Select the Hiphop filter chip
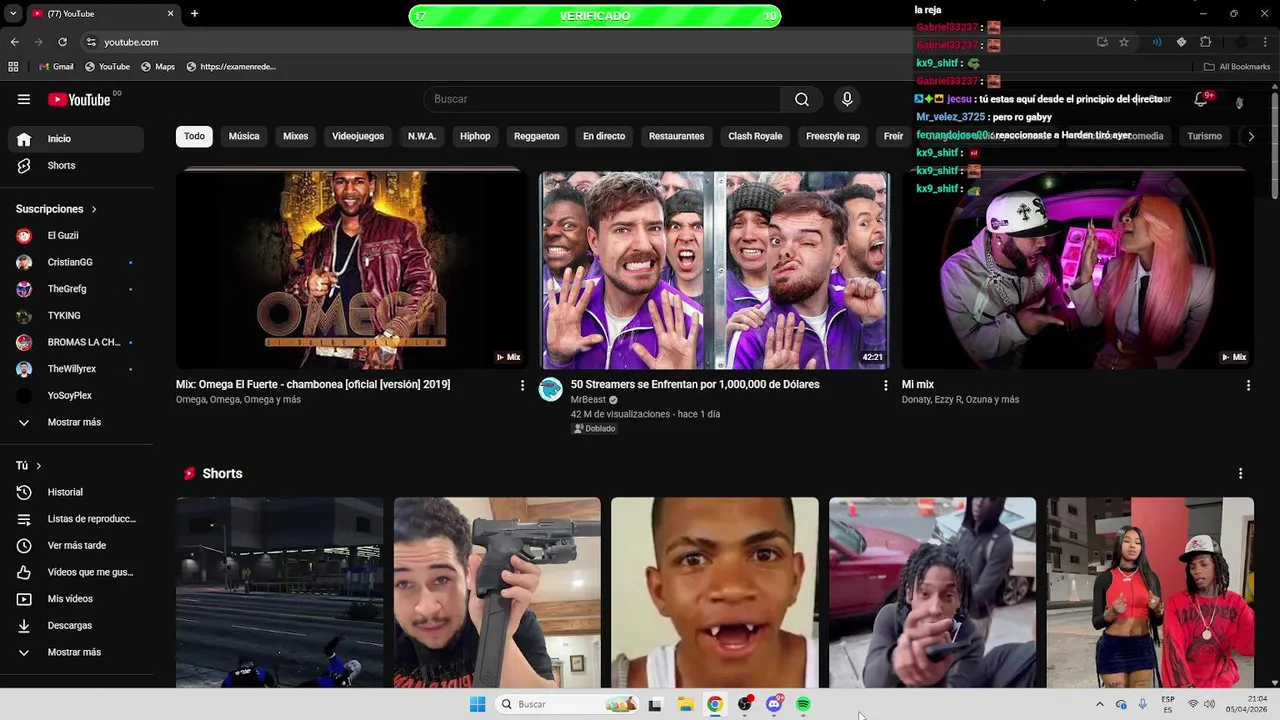This screenshot has width=1280, height=720. point(475,136)
